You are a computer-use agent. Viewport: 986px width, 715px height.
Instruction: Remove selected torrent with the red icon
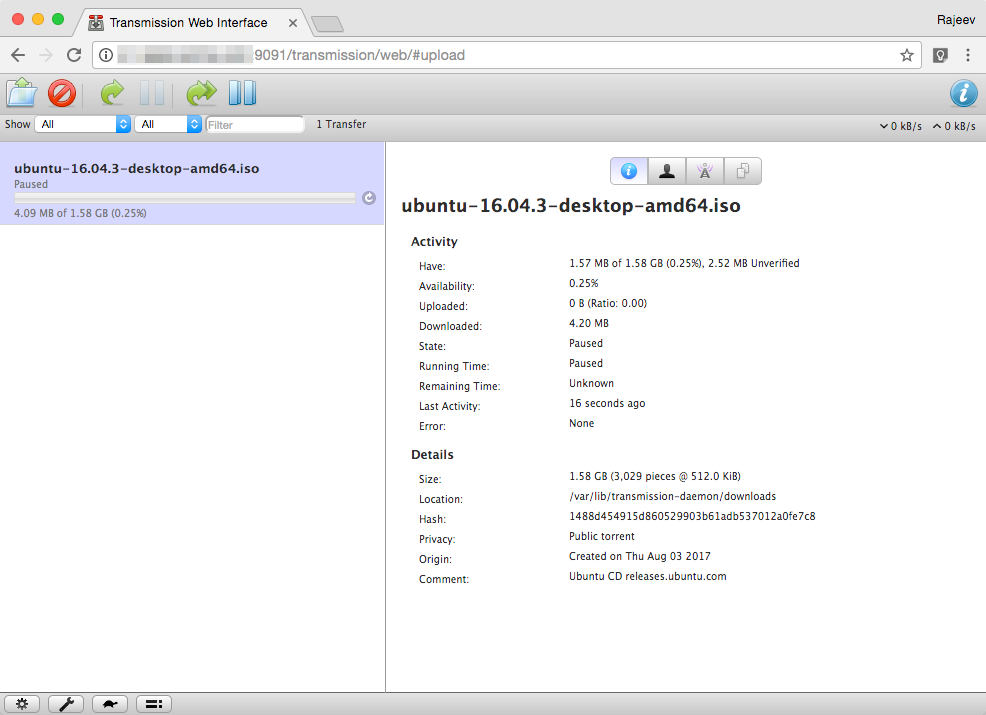(x=62, y=94)
